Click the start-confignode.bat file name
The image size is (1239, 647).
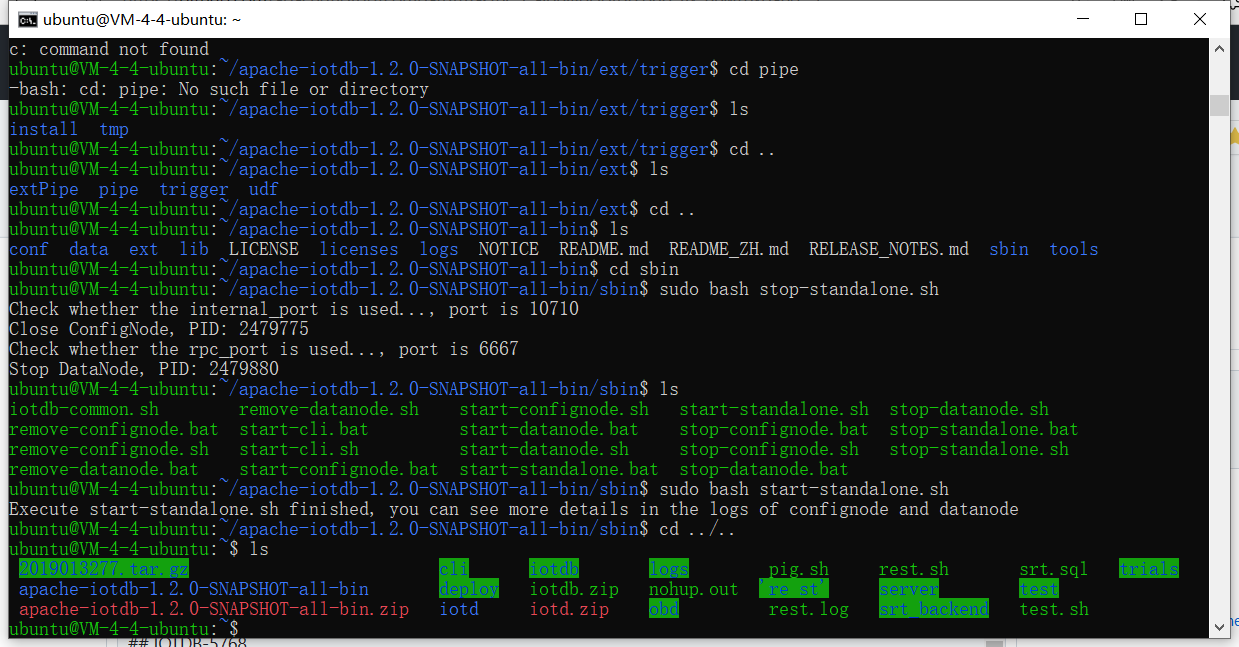tap(339, 469)
